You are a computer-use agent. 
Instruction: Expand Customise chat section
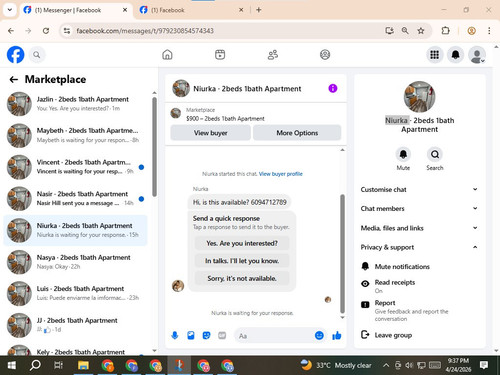pyautogui.click(x=419, y=189)
